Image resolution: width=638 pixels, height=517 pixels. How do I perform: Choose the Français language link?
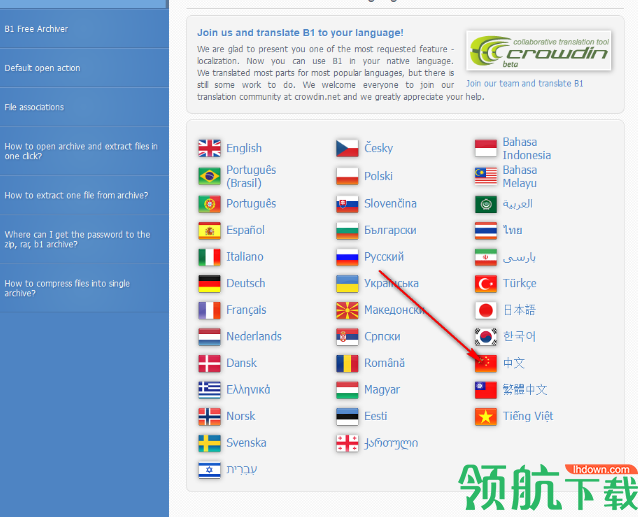(246, 310)
